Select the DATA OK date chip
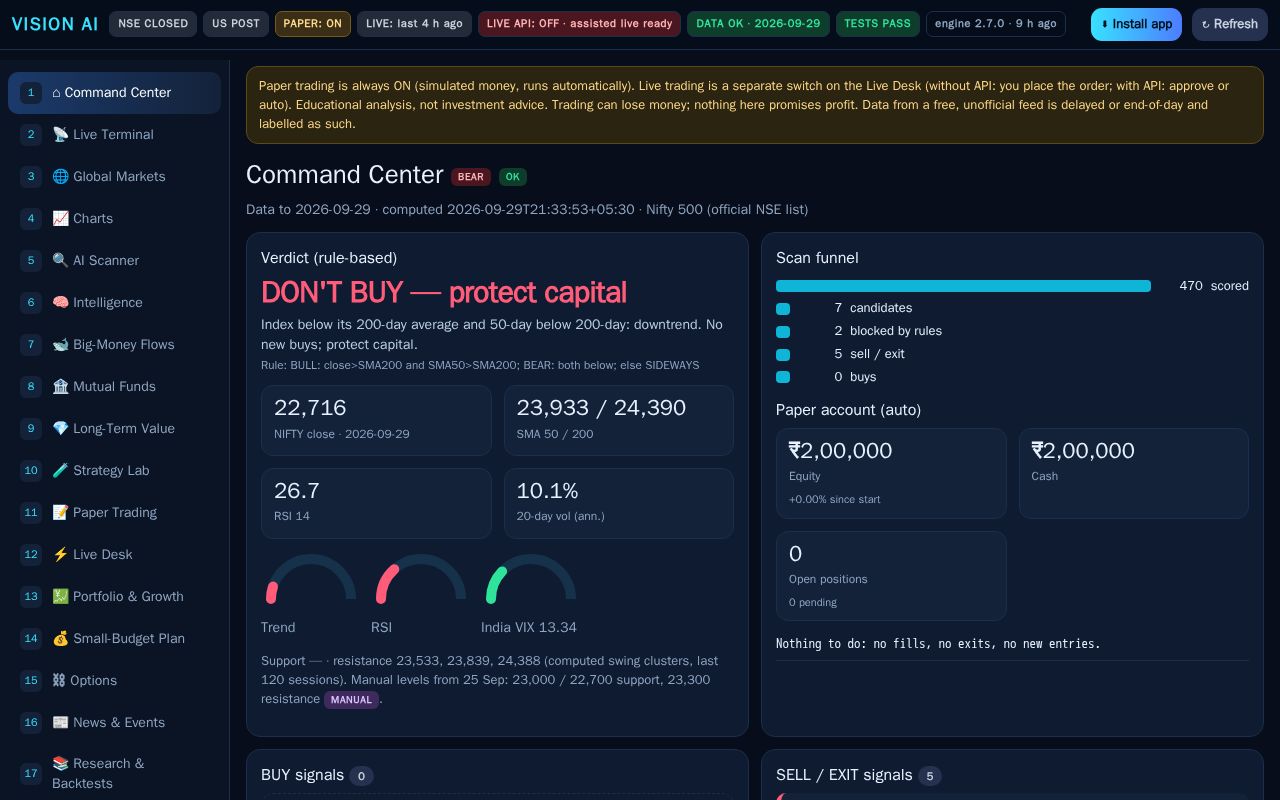The width and height of the screenshot is (1280, 800). 758,24
